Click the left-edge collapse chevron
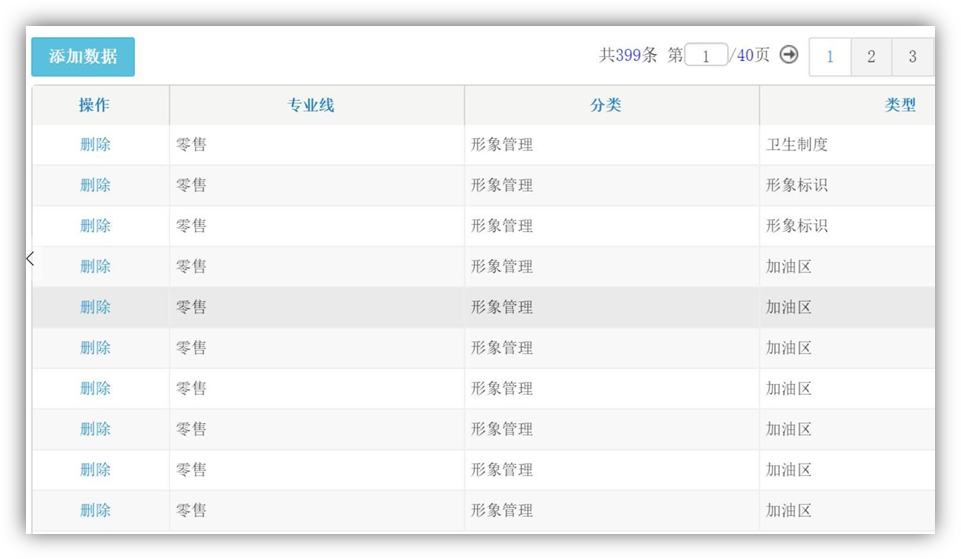This screenshot has height=559, width=961. [x=30, y=259]
